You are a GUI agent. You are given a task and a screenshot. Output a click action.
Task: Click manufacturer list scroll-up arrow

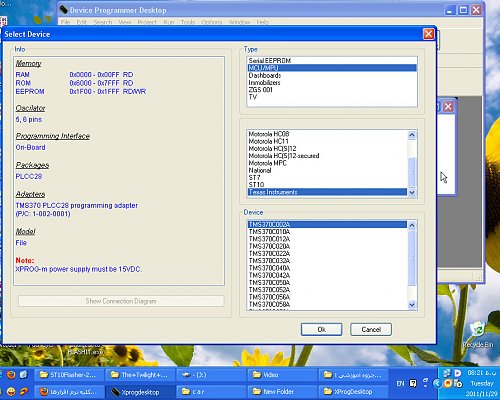point(412,135)
